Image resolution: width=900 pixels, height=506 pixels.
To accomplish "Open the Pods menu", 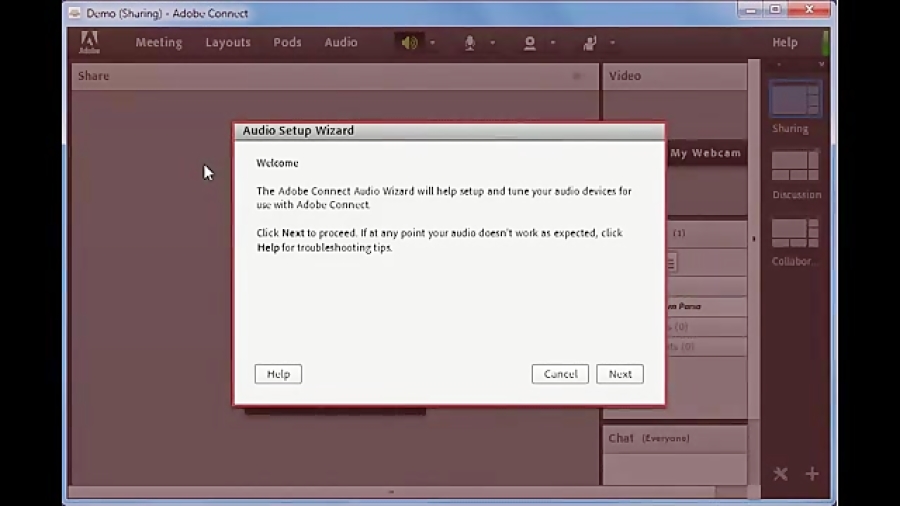I will (287, 42).
